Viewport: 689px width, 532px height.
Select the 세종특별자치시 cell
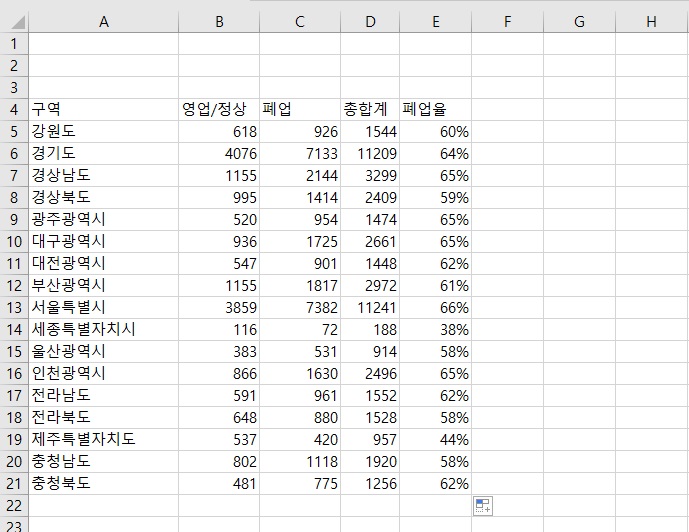(104, 329)
